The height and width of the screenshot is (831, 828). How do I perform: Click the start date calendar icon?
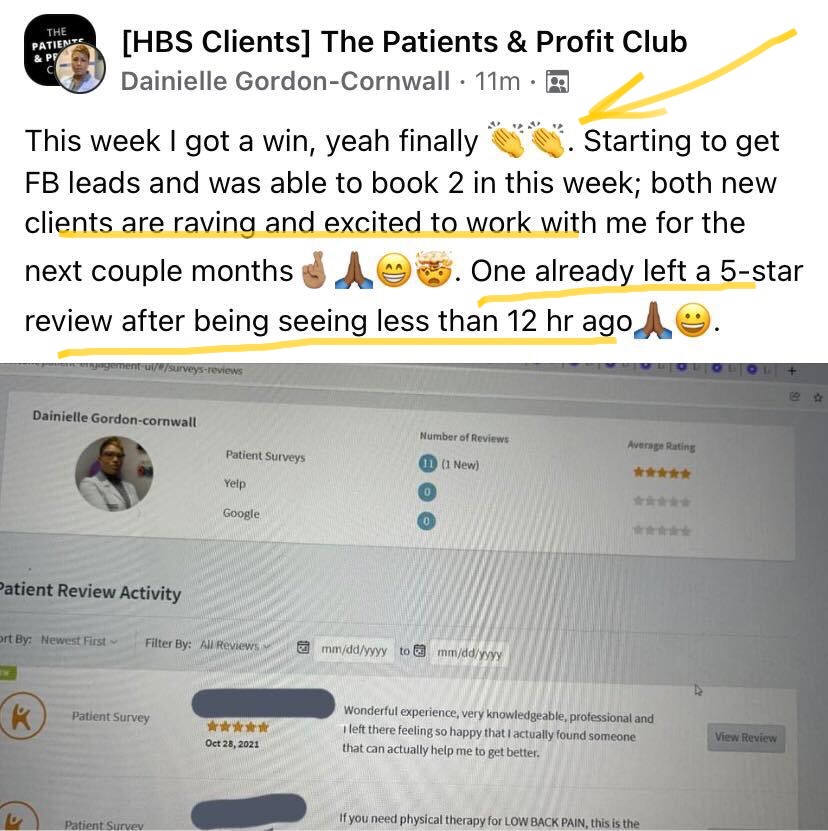pyautogui.click(x=303, y=647)
